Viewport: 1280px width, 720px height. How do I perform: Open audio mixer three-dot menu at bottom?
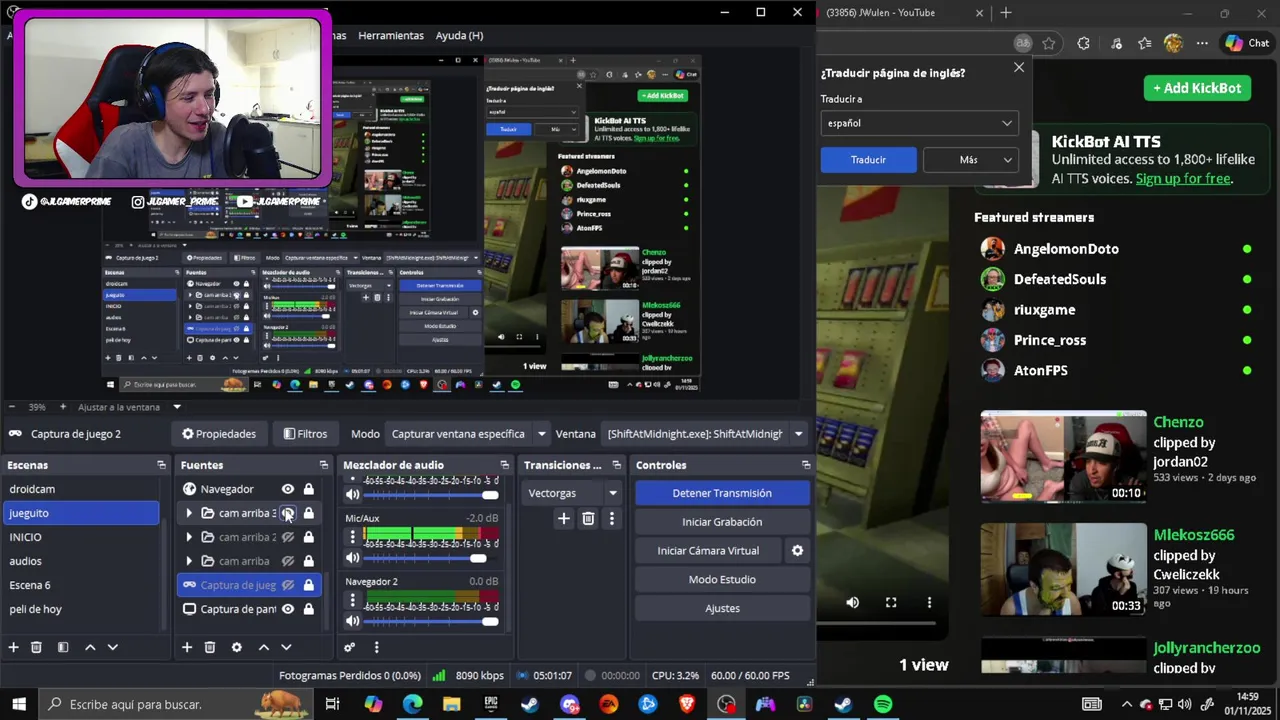(376, 647)
